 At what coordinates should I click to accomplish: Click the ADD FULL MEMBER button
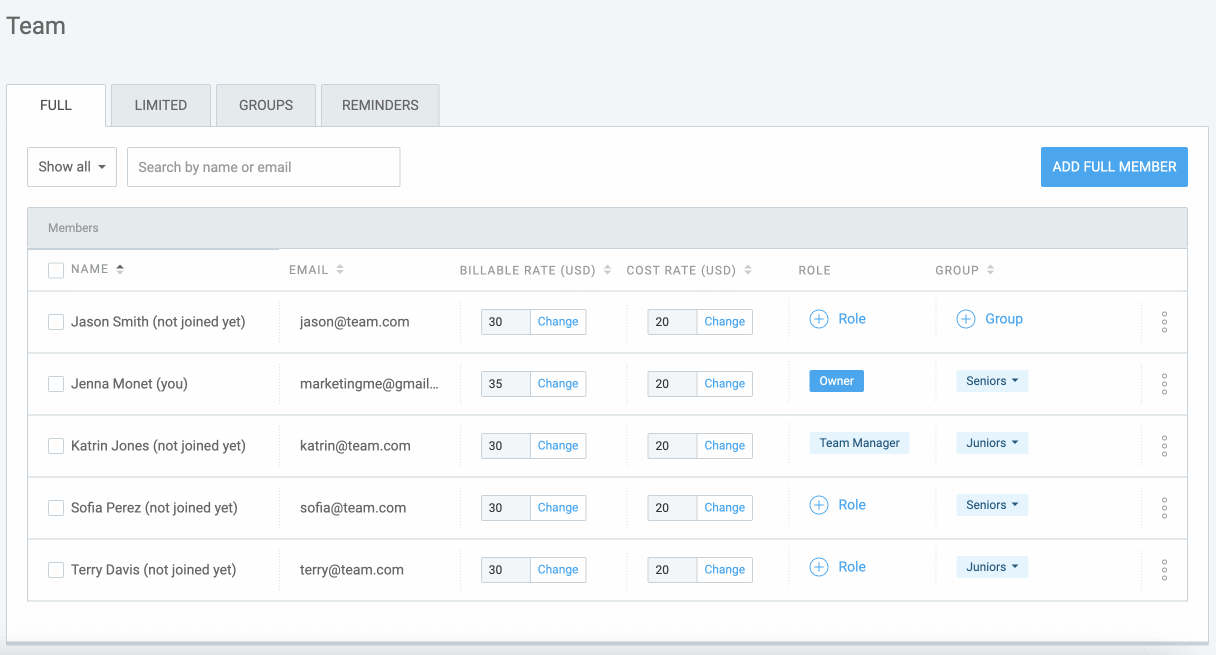click(1113, 166)
